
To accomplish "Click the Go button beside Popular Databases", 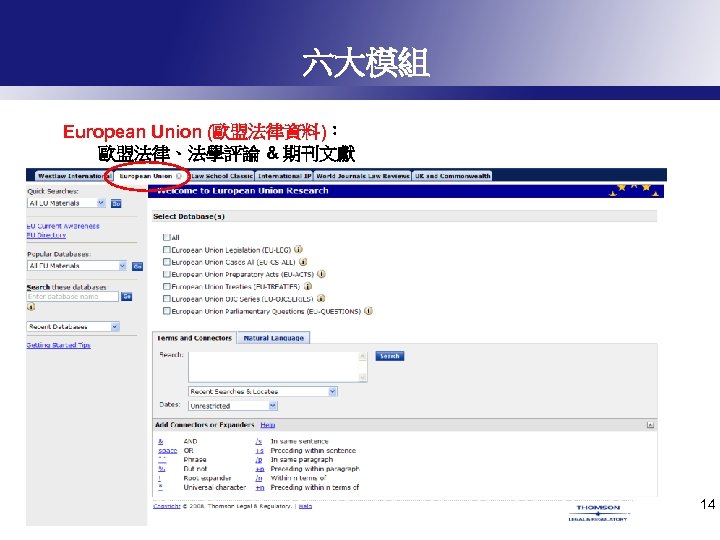I will tap(137, 266).
